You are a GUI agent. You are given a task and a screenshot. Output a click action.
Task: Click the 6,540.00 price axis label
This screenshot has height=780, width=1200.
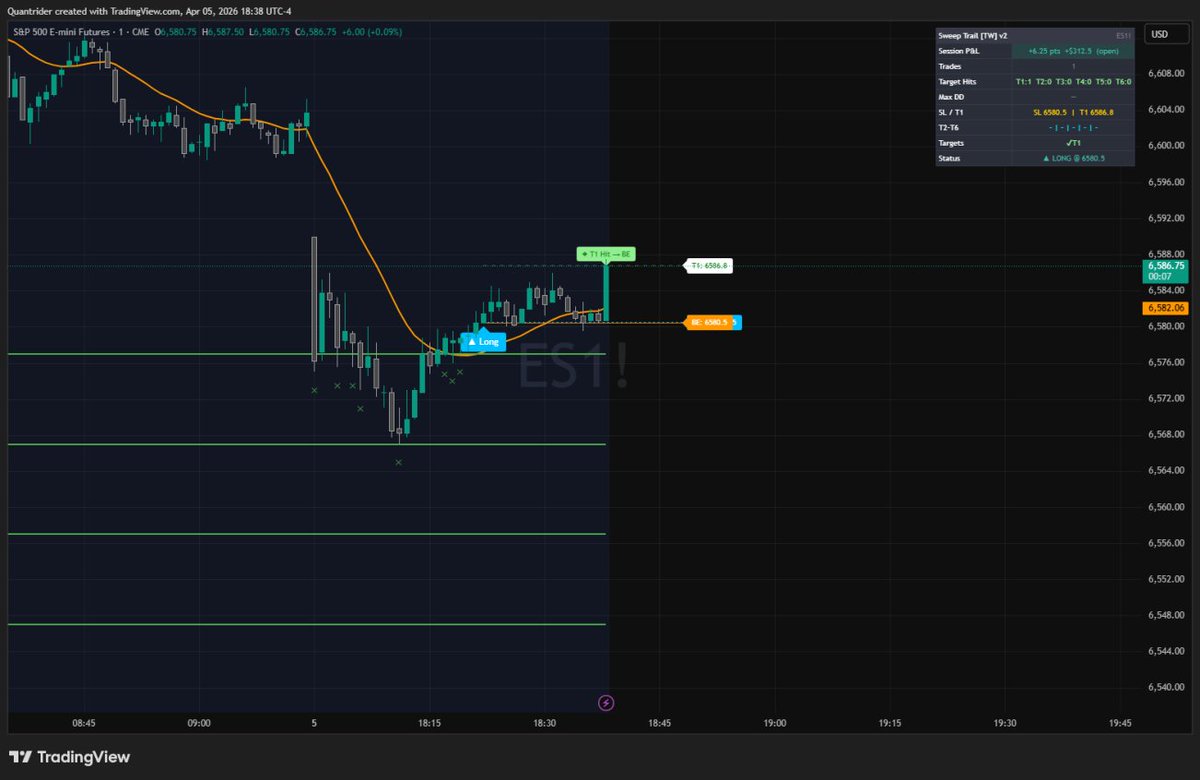point(1166,687)
